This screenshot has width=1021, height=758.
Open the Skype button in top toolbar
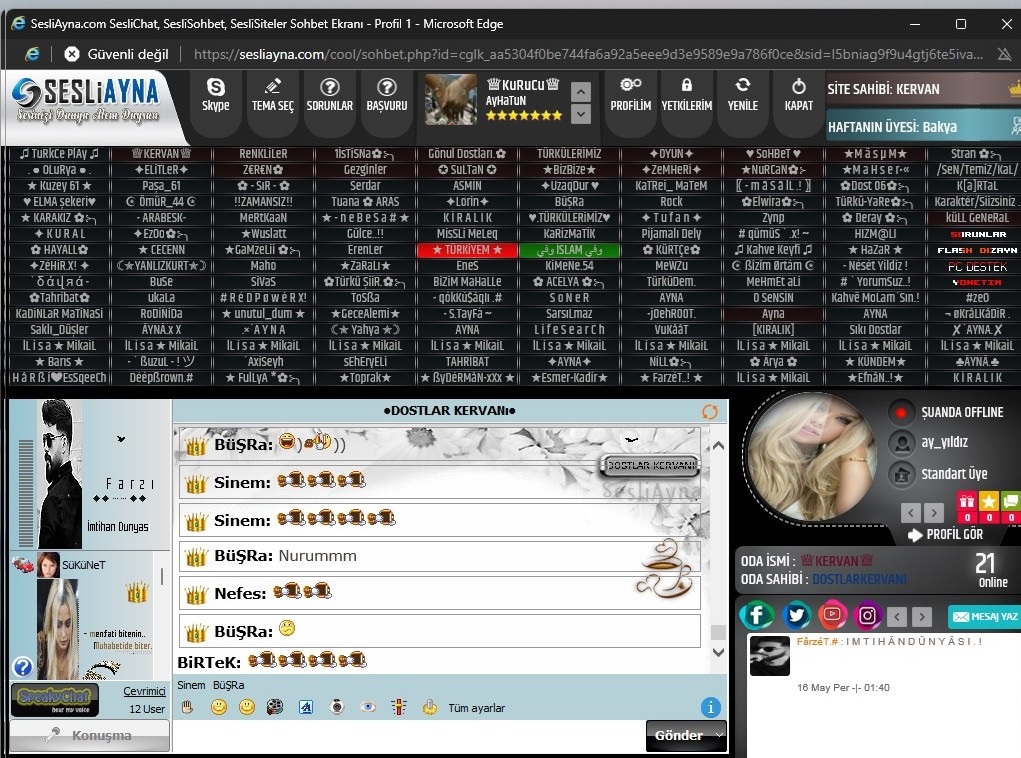(x=215, y=95)
